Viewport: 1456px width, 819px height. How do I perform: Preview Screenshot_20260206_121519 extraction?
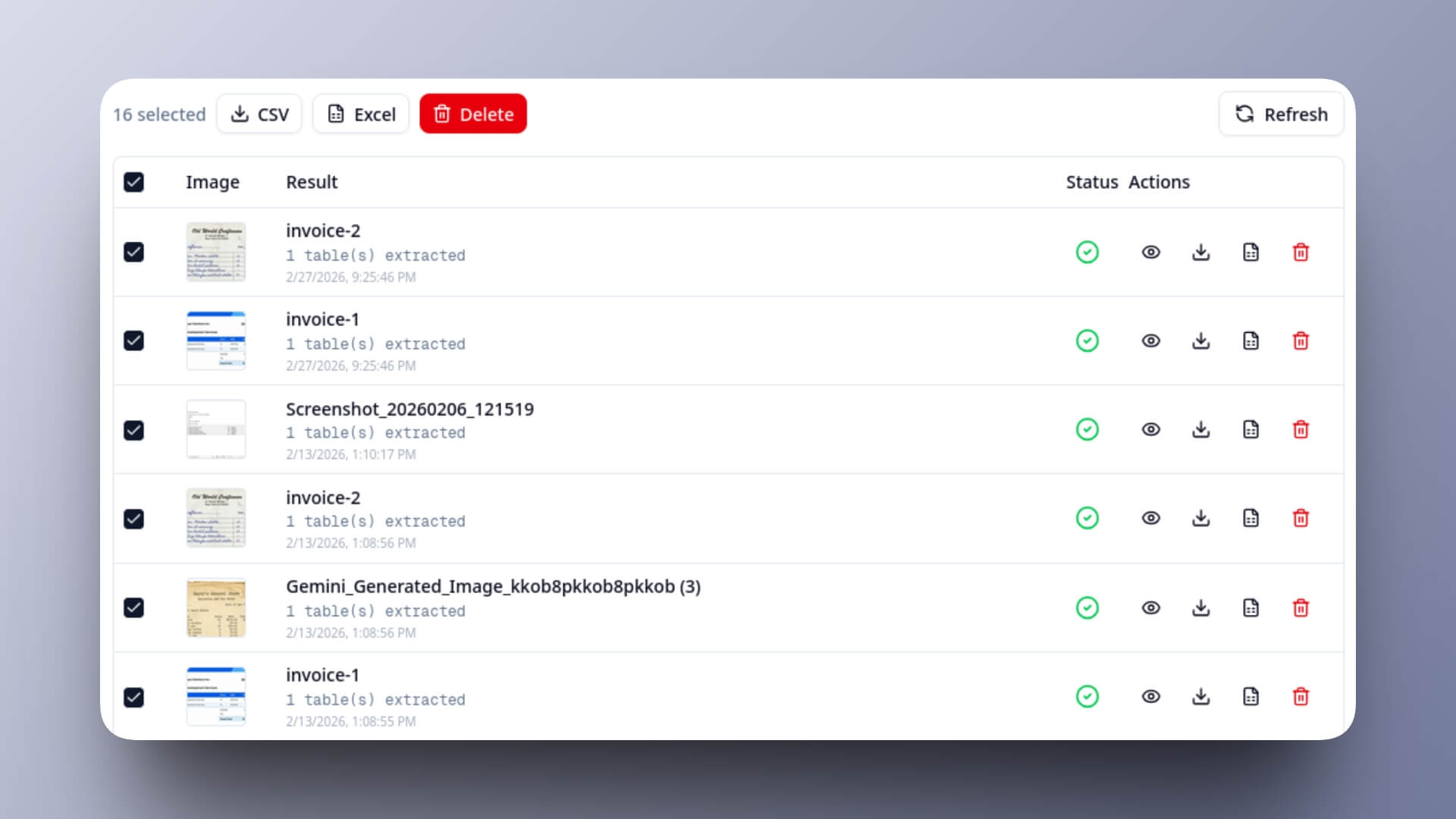pyautogui.click(x=1151, y=429)
